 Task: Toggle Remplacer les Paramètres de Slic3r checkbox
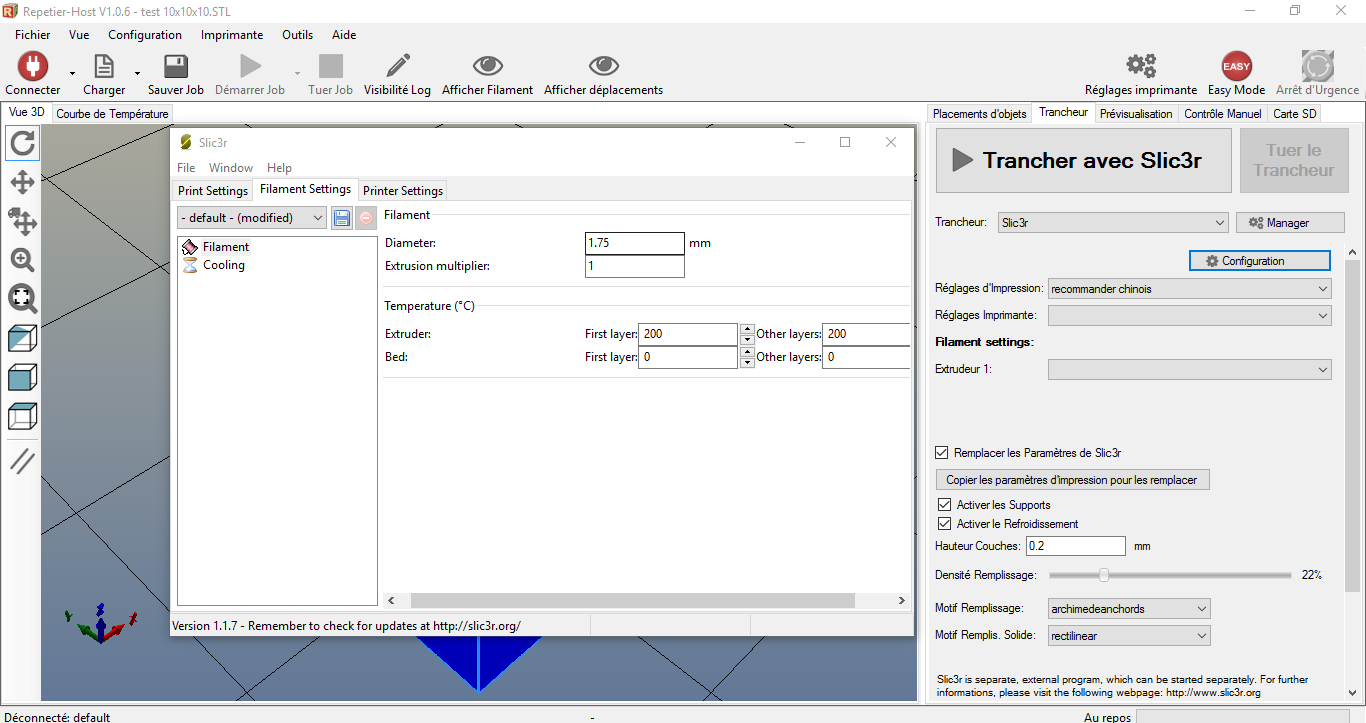pos(941,453)
